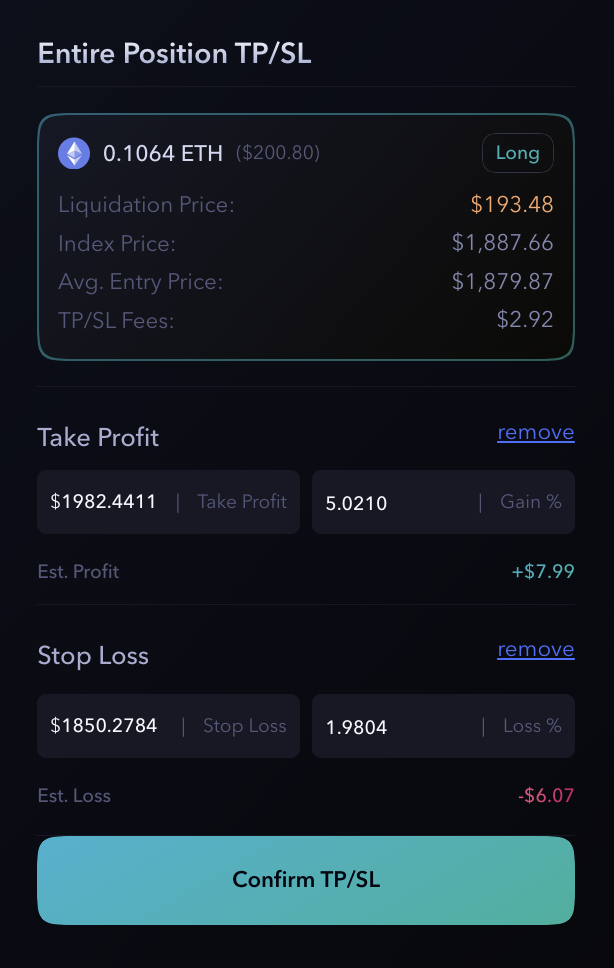Click the $193.48 liquidation price value
614x968 pixels.
512,205
